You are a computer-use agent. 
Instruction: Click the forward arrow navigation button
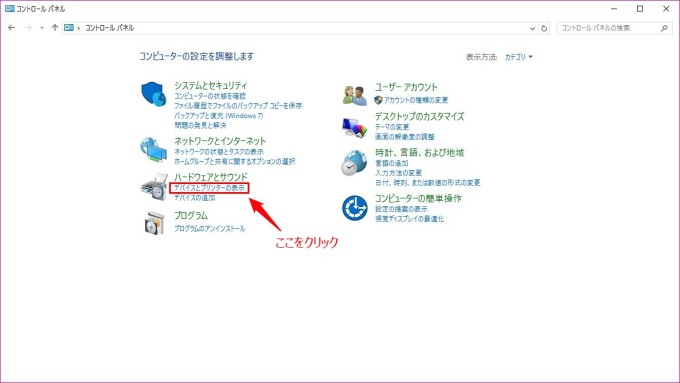(29, 28)
